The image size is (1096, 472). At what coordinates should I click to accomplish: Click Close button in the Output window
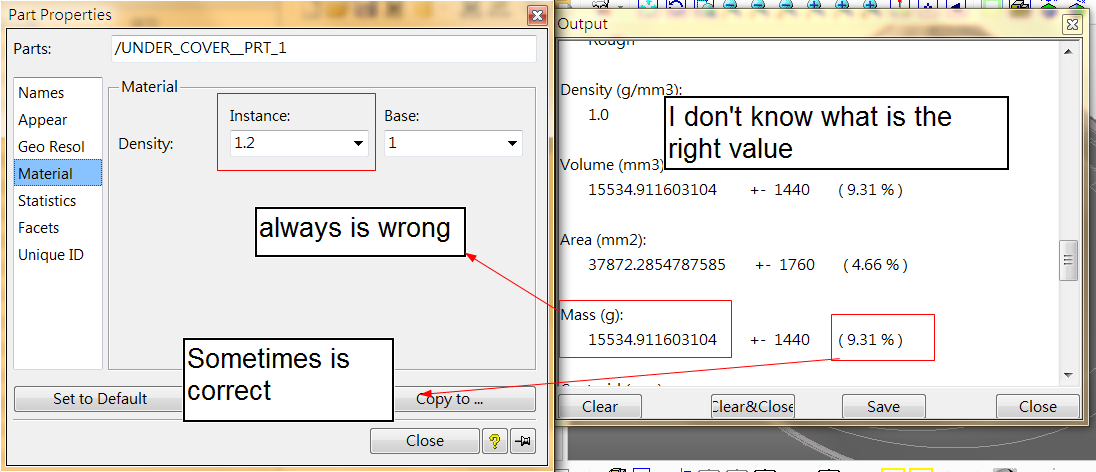coord(1038,406)
